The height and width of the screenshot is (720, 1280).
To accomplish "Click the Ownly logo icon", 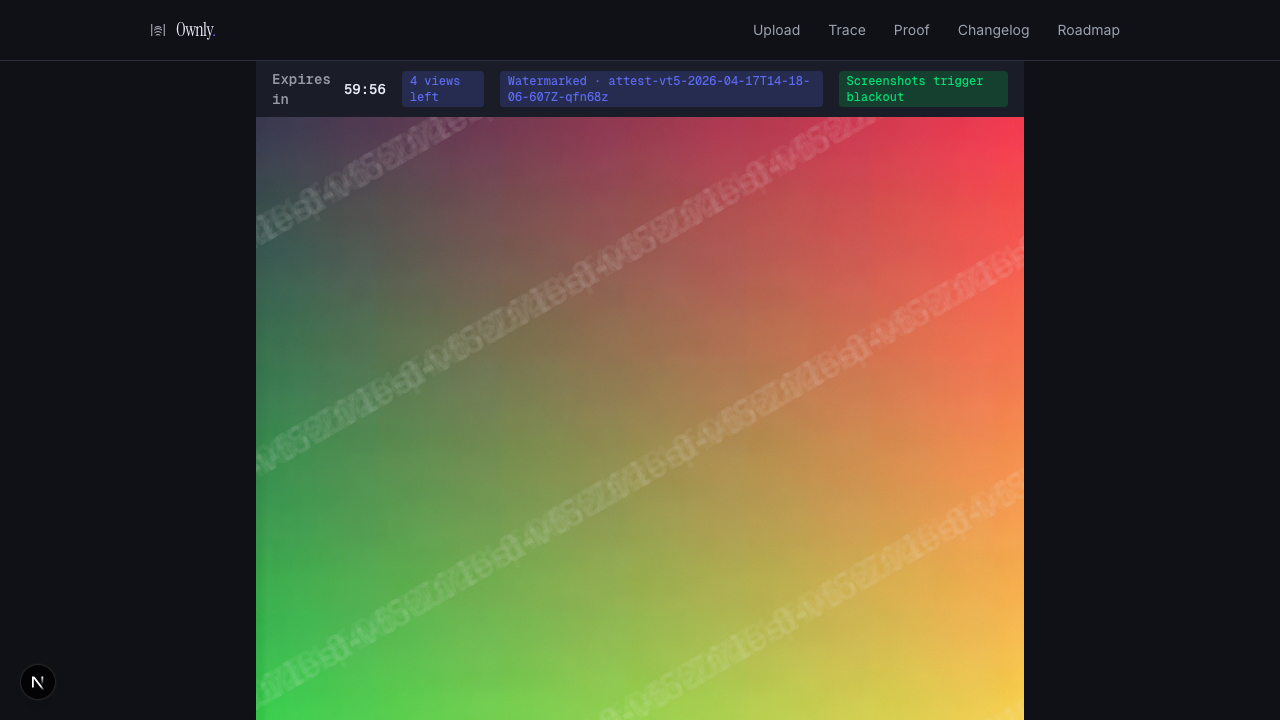I will [158, 30].
